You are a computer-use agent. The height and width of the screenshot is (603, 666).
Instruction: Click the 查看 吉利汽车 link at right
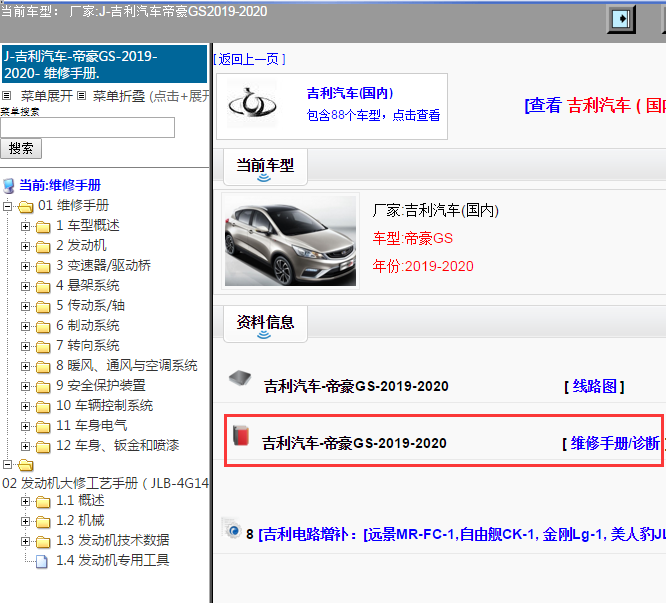(x=595, y=105)
